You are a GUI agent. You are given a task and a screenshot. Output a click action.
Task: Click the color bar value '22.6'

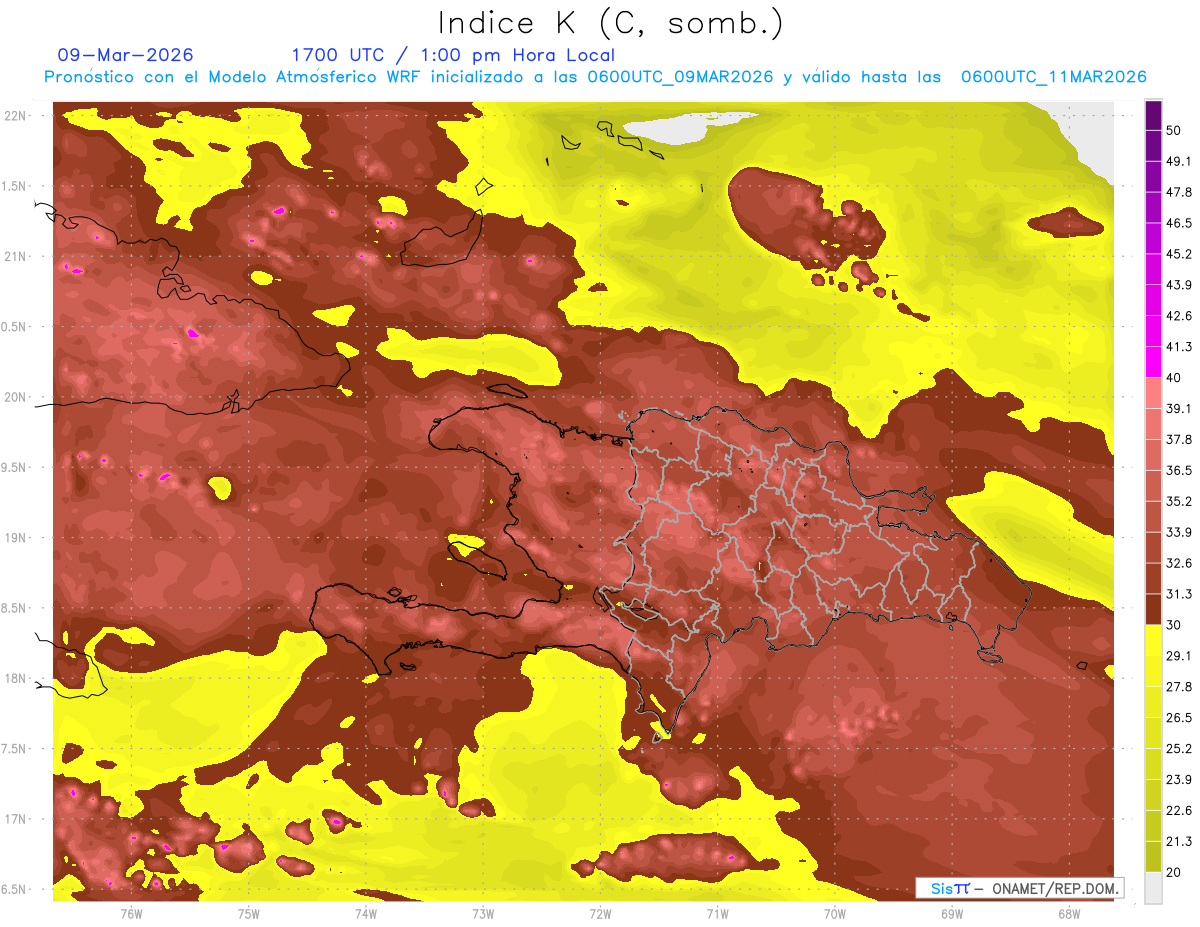click(x=1179, y=811)
